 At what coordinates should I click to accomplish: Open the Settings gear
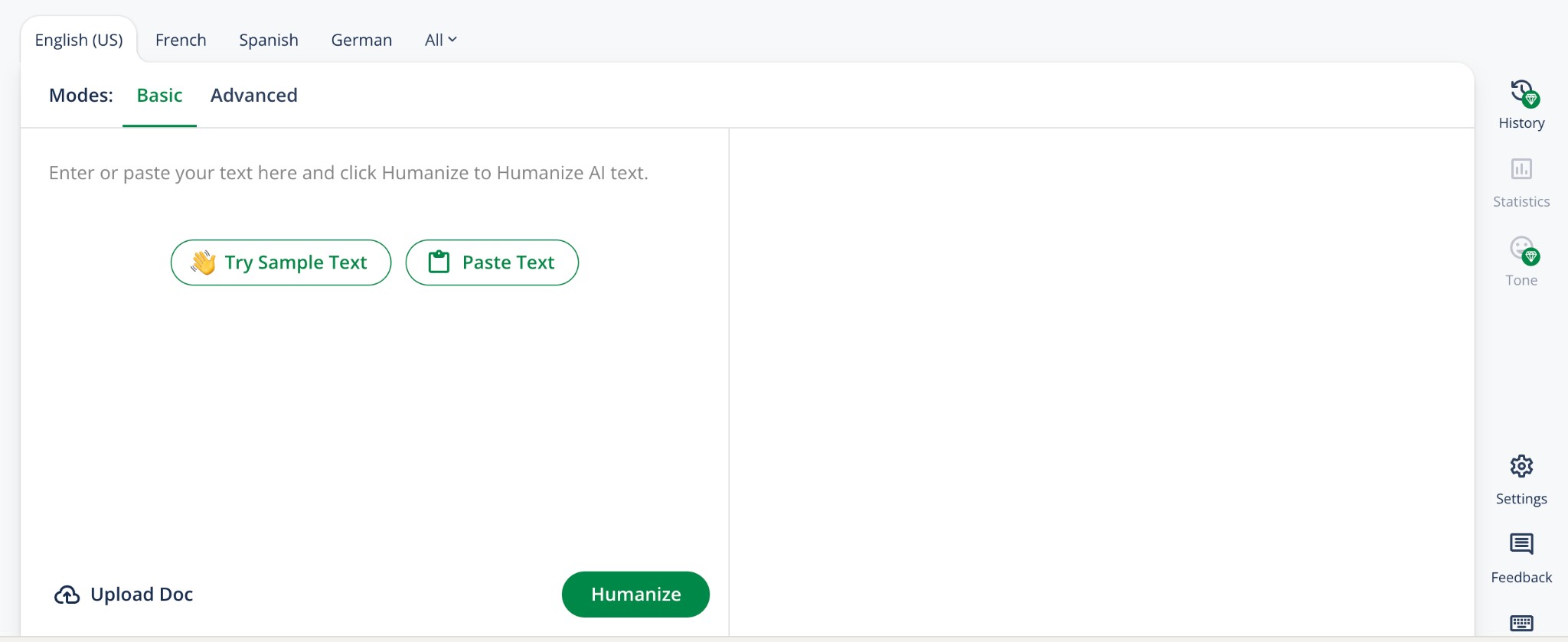pos(1521,466)
